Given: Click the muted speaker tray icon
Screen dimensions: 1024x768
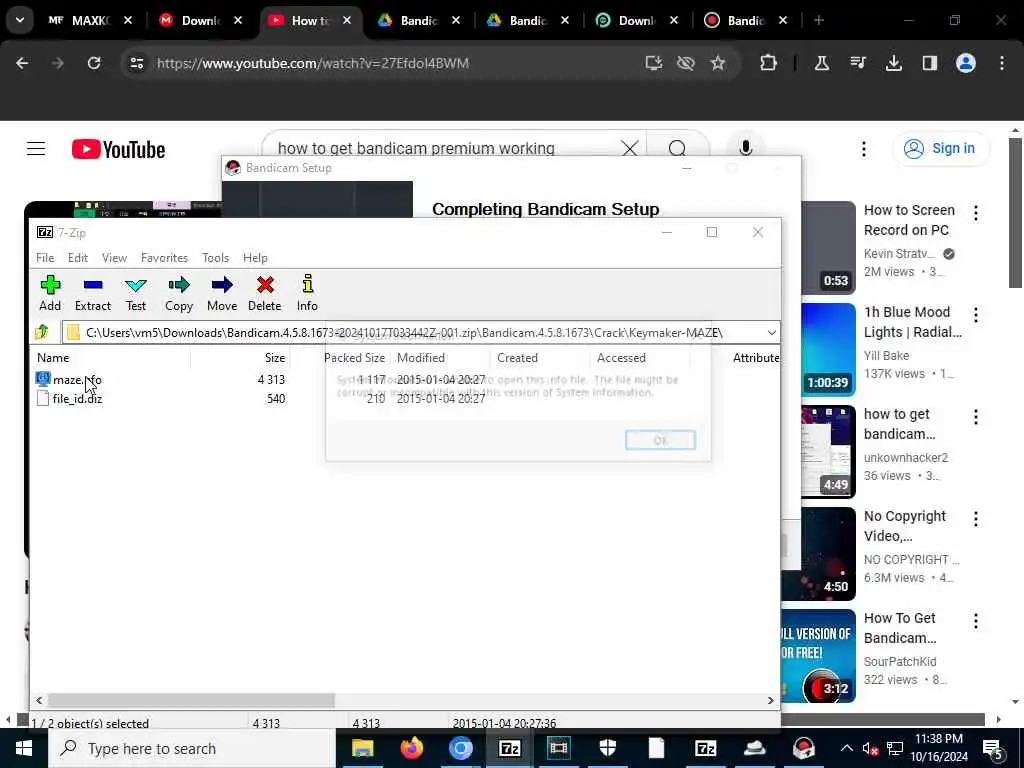Looking at the screenshot, I should (869, 748).
